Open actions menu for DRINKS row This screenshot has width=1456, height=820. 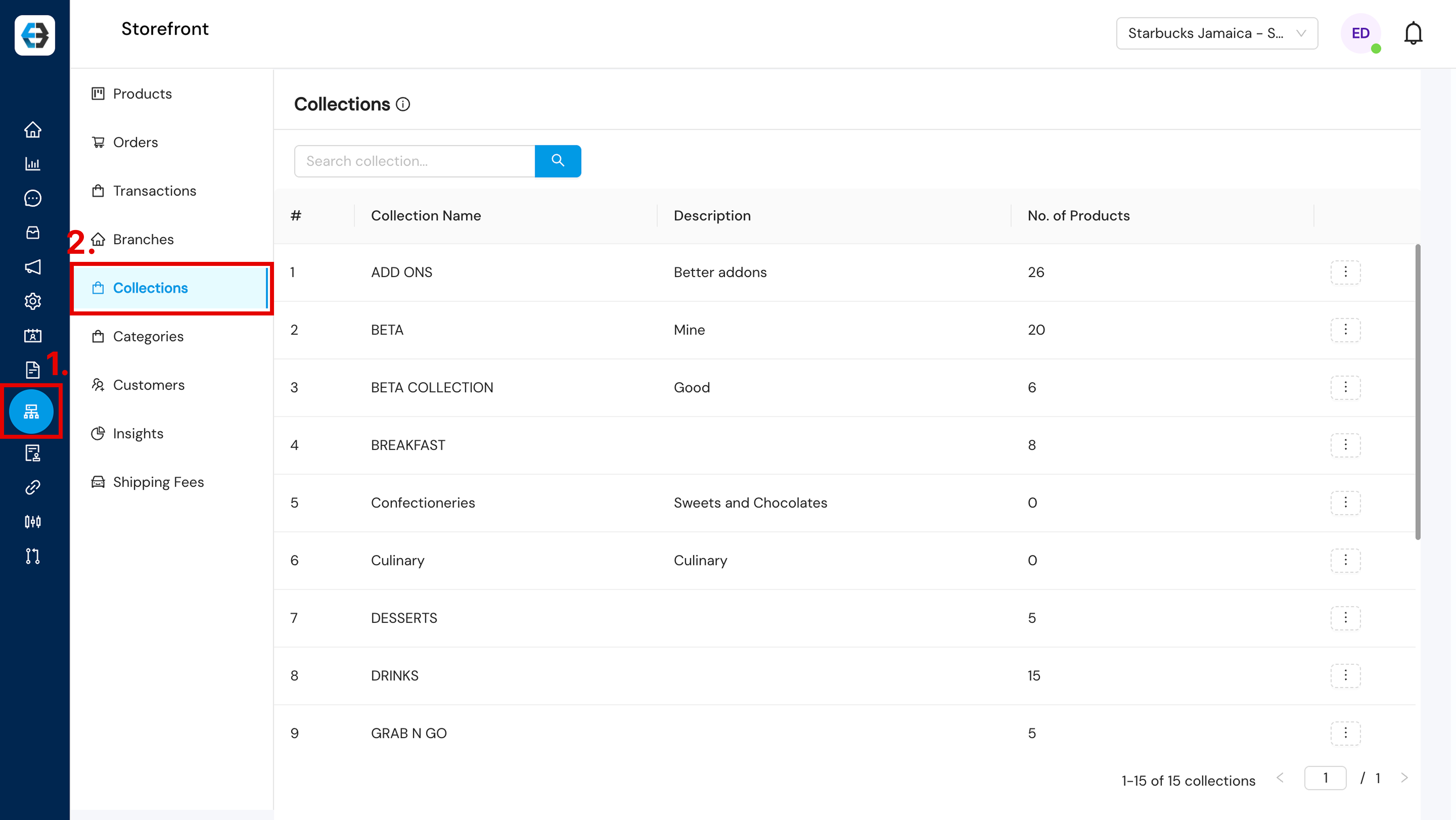coord(1345,675)
